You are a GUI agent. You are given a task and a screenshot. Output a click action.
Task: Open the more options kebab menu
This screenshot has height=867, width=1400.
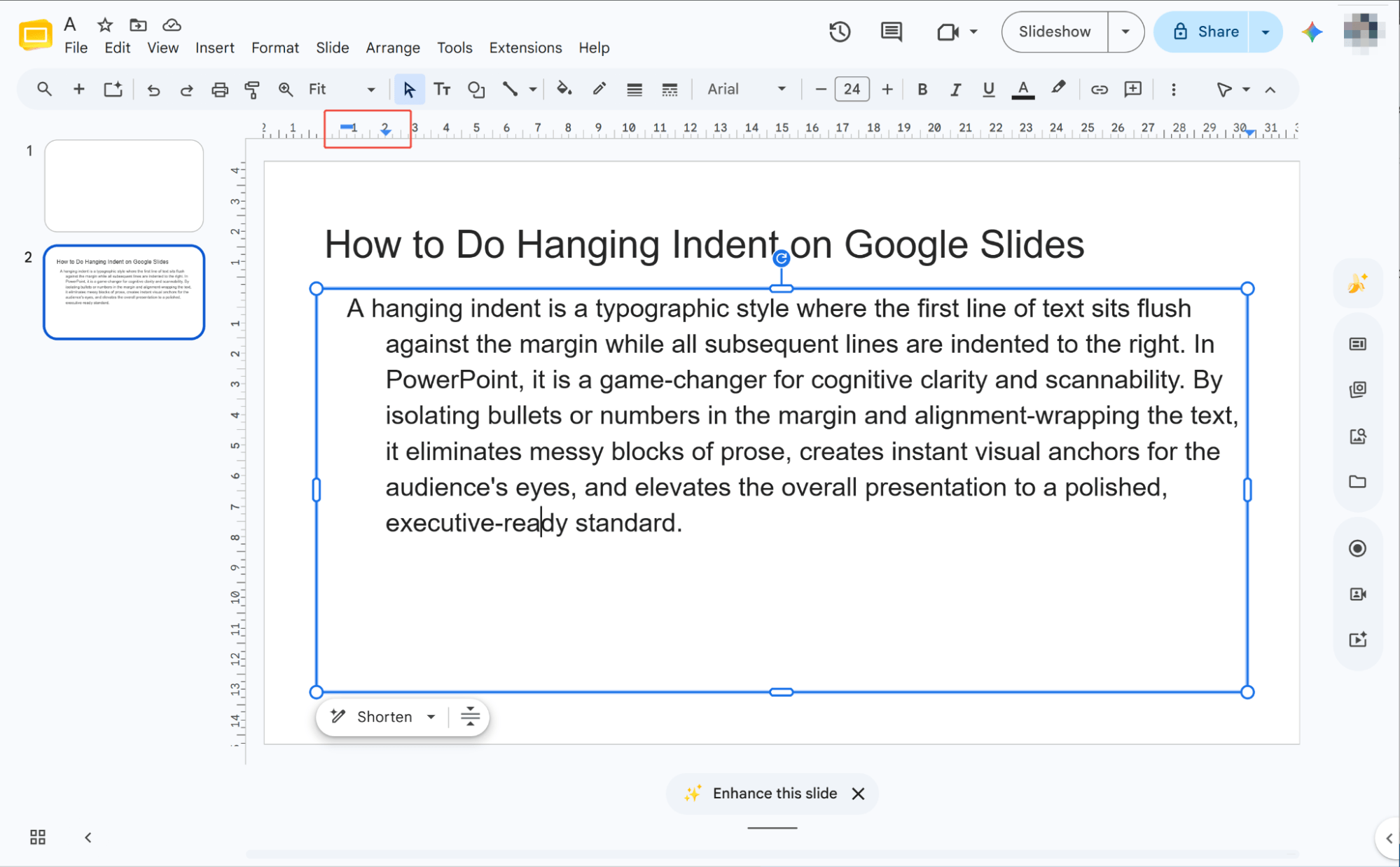tap(1174, 90)
